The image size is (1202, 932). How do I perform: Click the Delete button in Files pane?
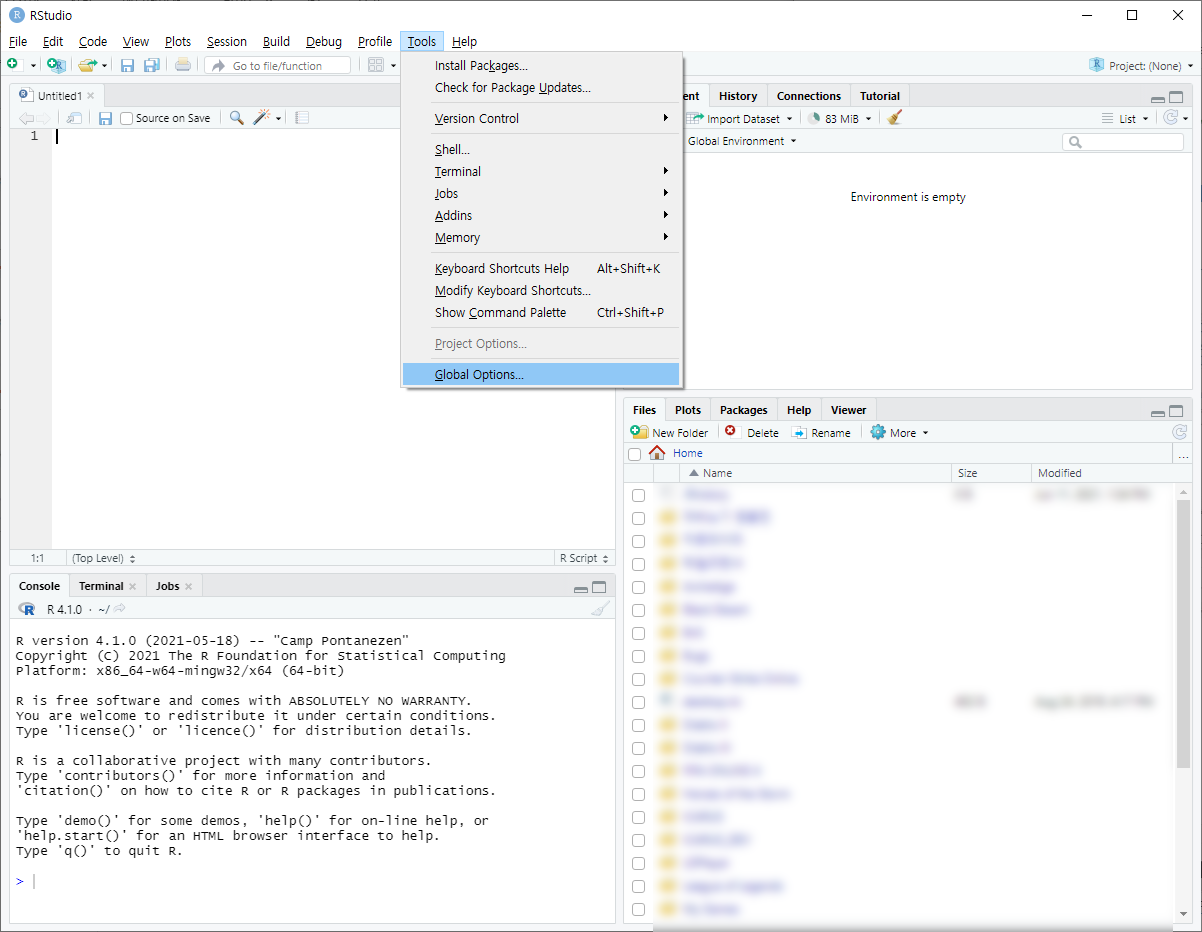pyautogui.click(x=752, y=433)
